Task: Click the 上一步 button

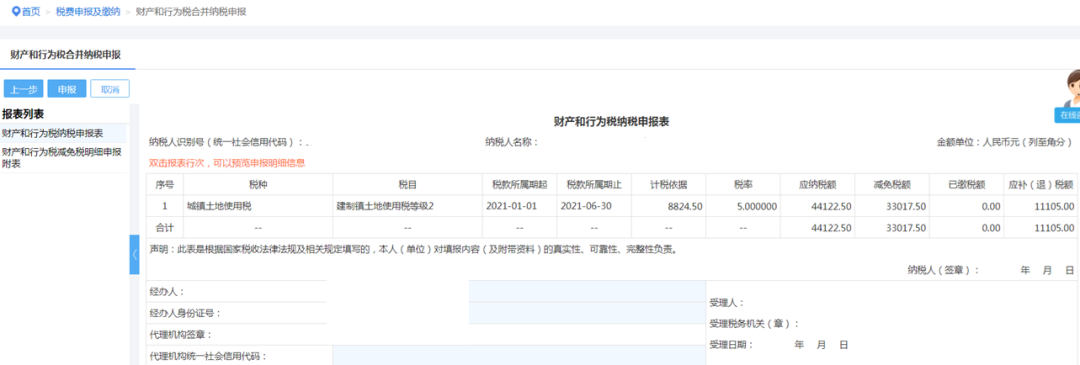Action: coord(23,89)
